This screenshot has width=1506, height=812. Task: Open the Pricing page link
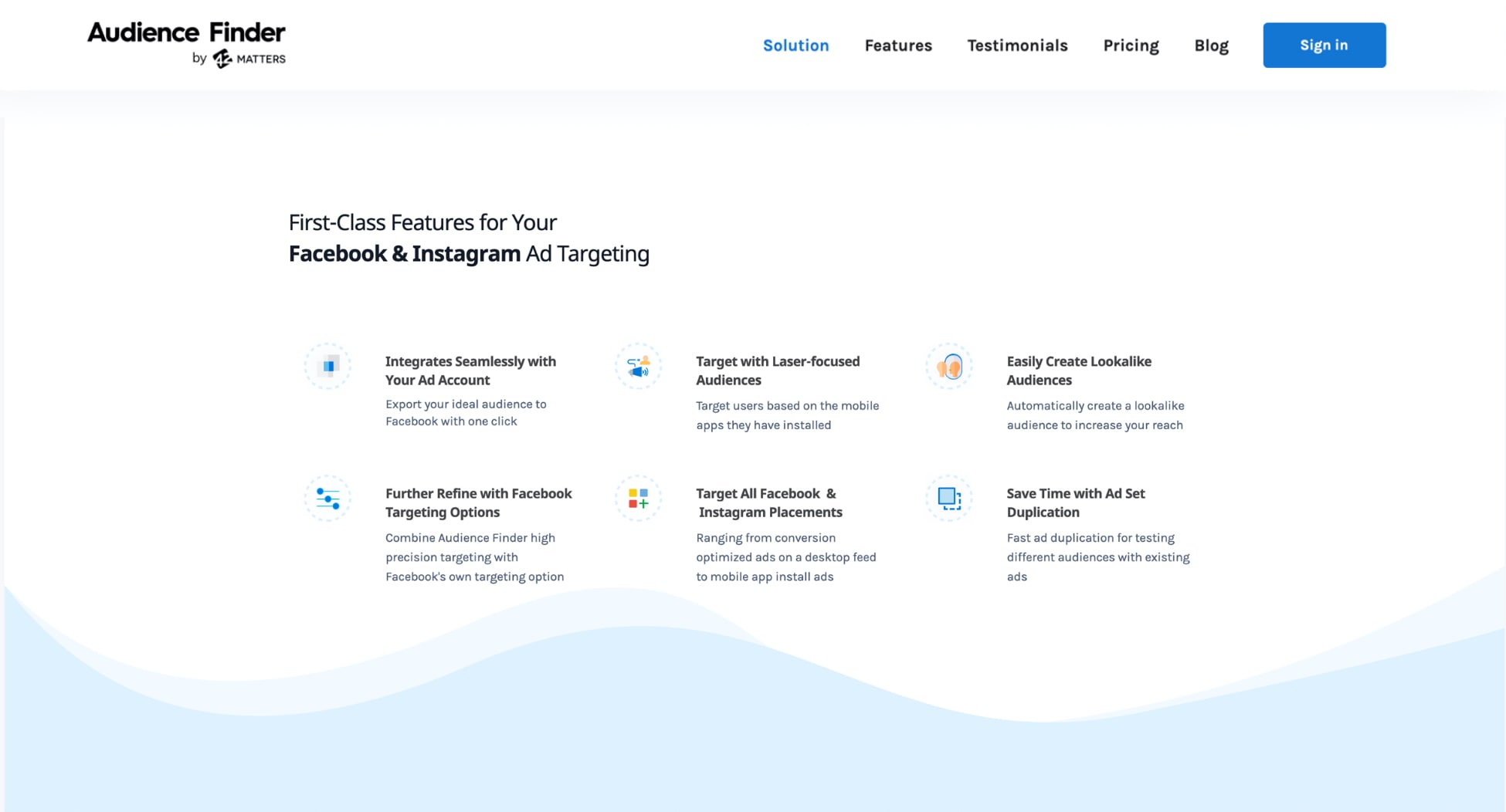pyautogui.click(x=1131, y=46)
